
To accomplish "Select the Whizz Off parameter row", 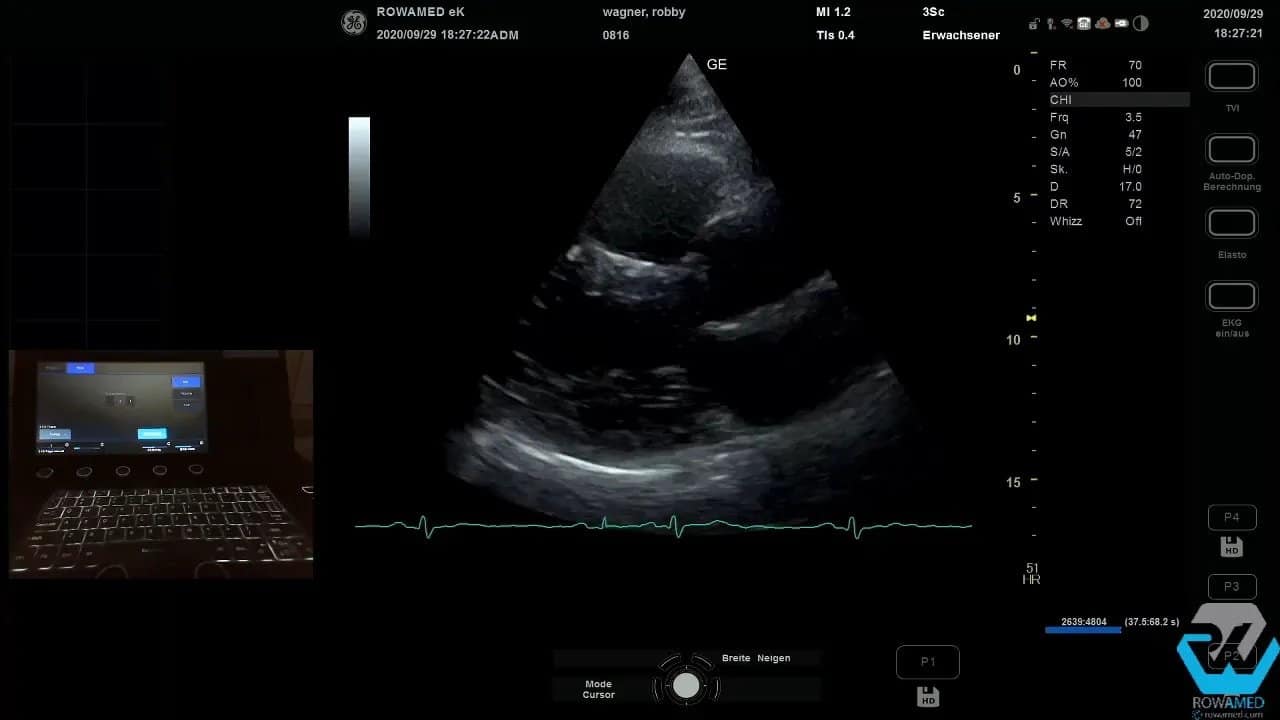I will tap(1096, 221).
